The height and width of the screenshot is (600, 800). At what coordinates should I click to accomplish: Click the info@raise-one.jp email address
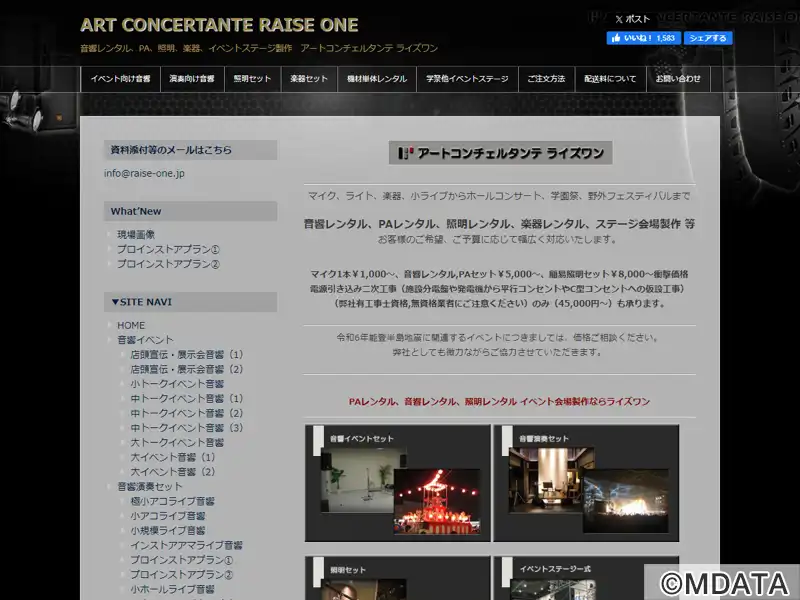pyautogui.click(x=144, y=173)
